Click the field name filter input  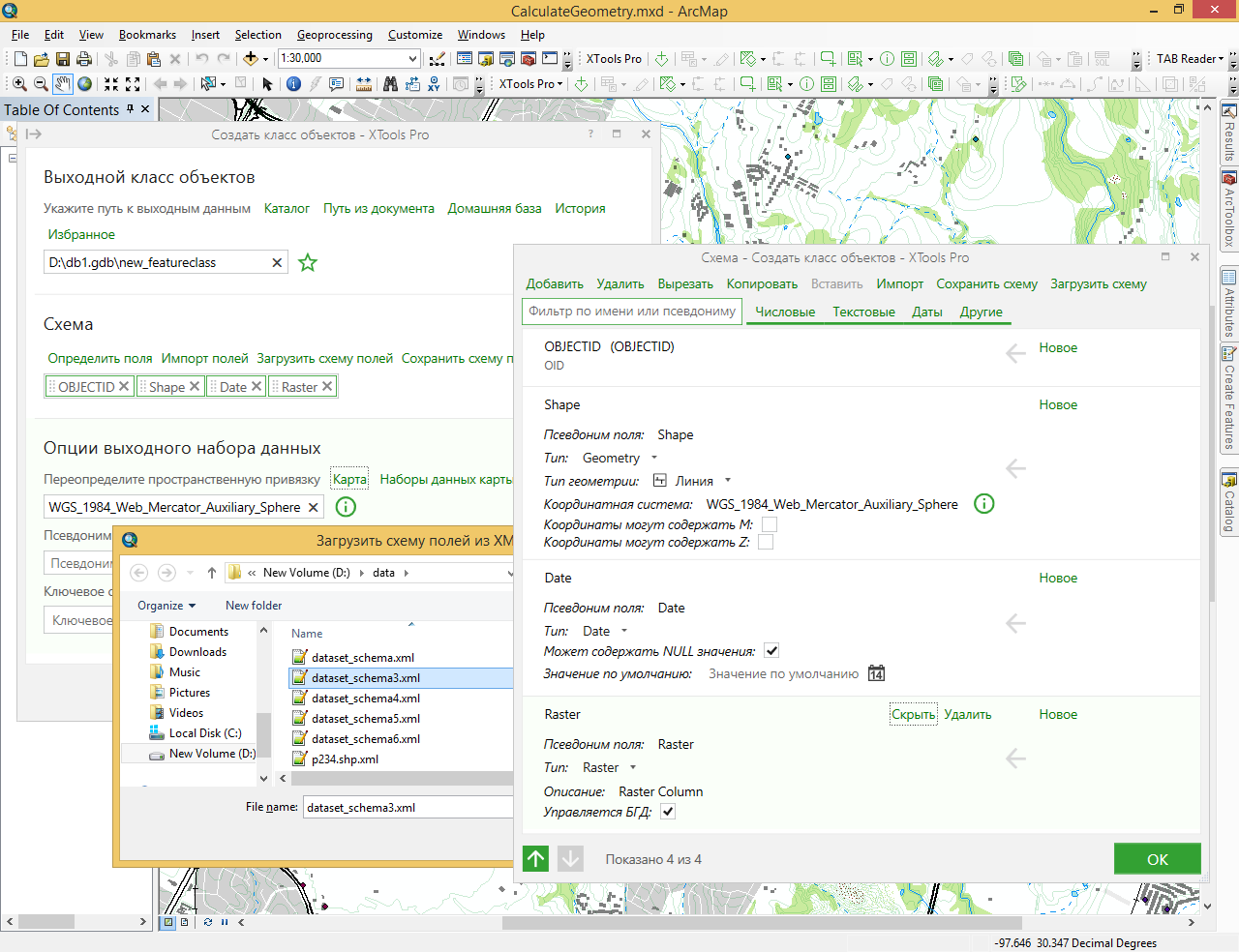coord(631,312)
